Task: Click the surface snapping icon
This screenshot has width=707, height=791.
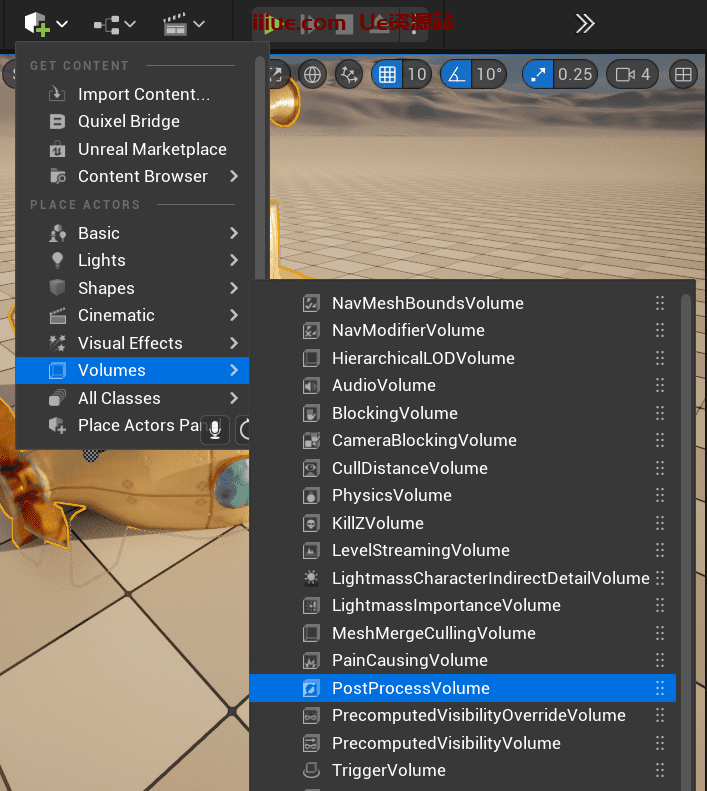Action: coord(349,74)
